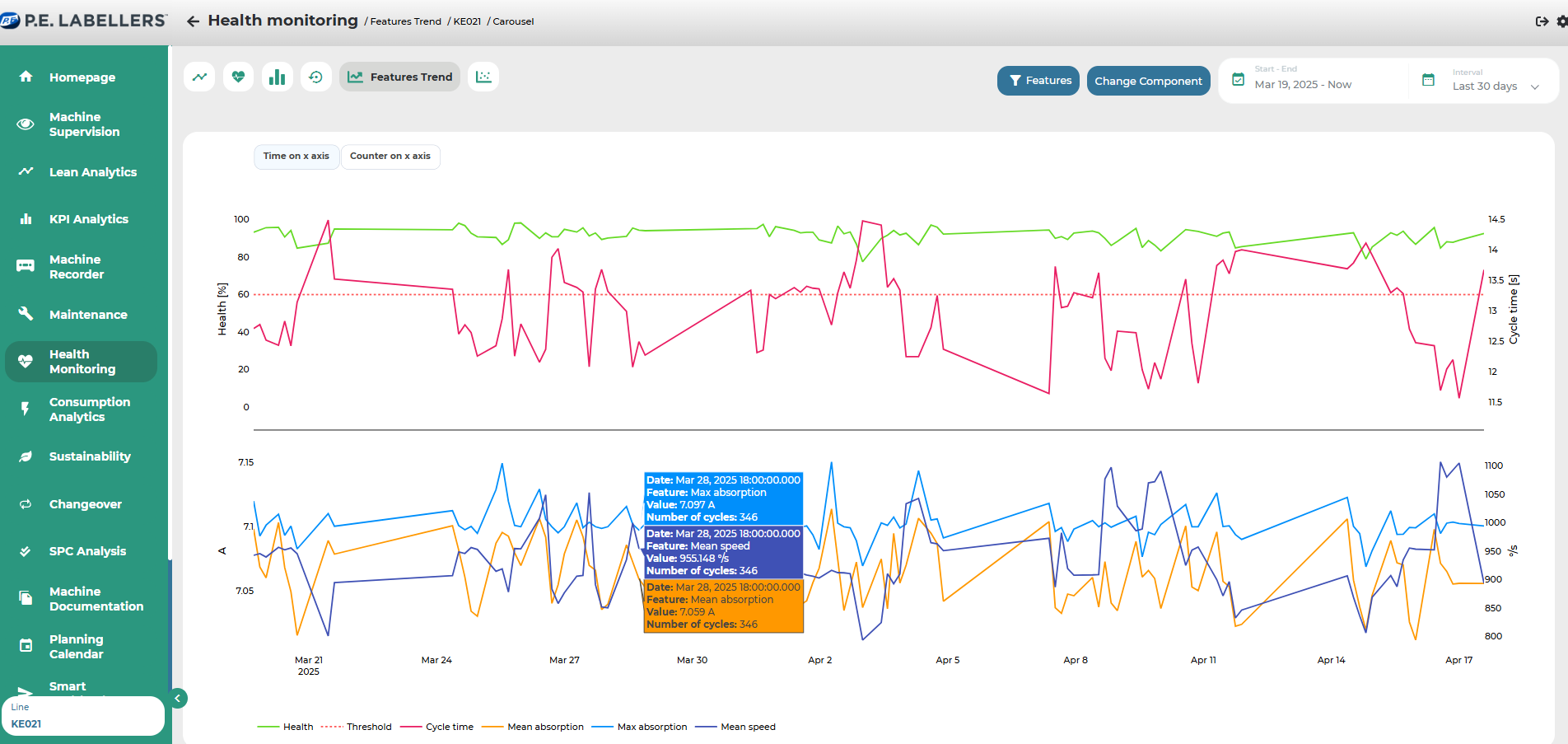Open the line trend chart view

pos(199,77)
